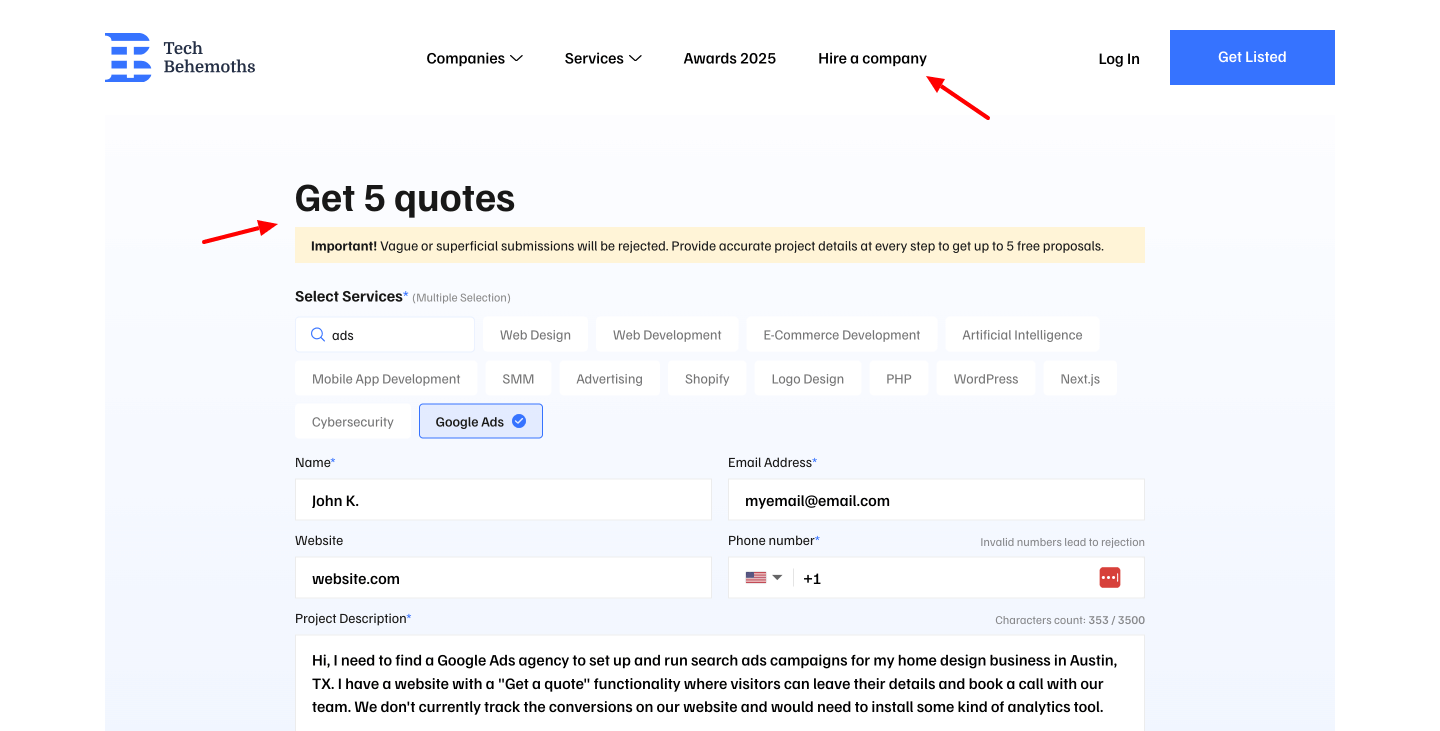Deselect the Google Ads service chip
The height and width of the screenshot is (731, 1440).
(x=481, y=421)
